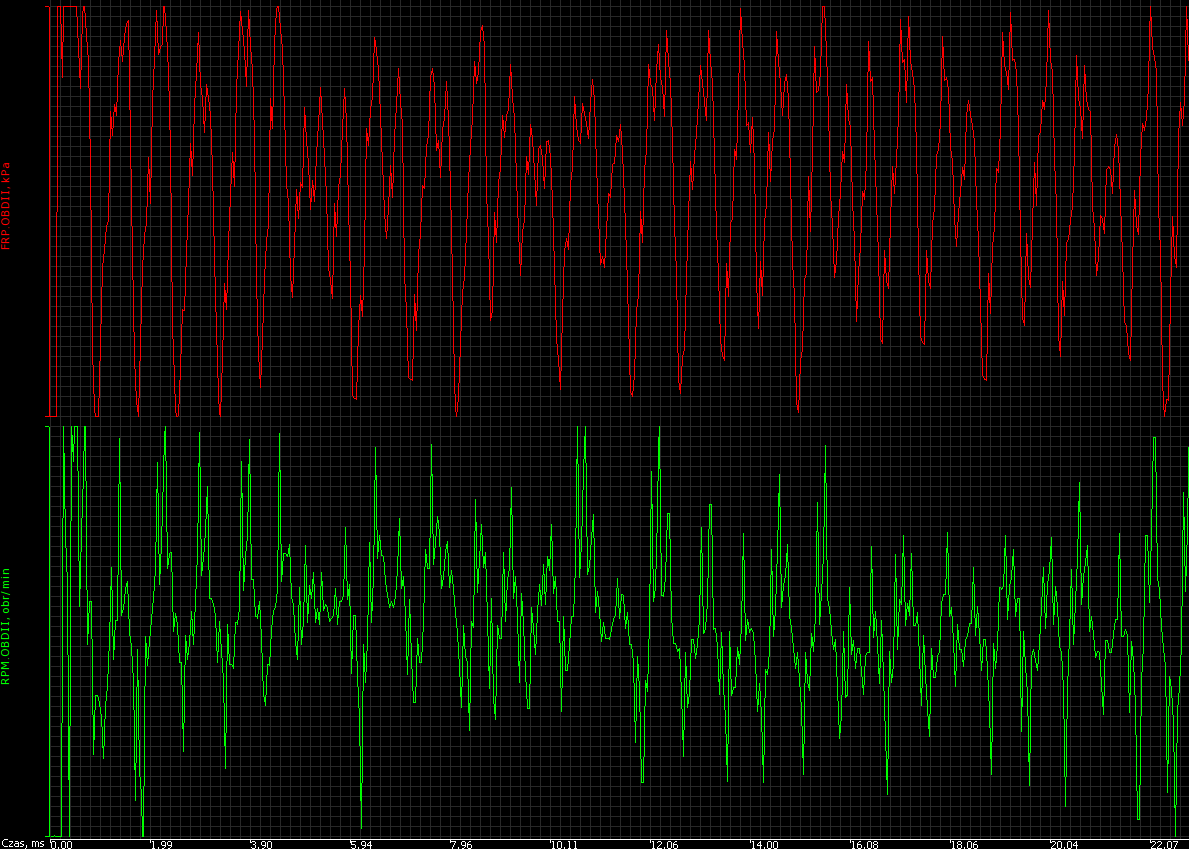The image size is (1189, 849).
Task: Click the green RPM peak above 12.06
Action: pos(659,429)
